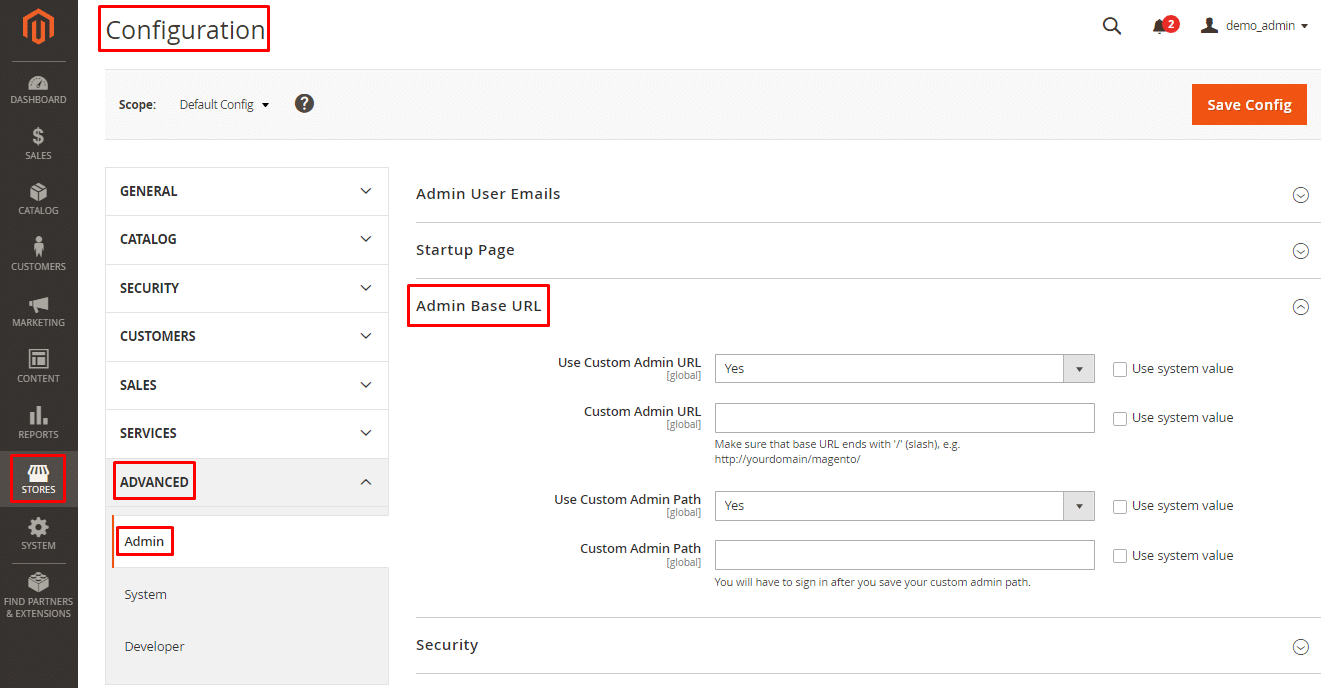Toggle Use system value for Use Custom Admin Path

[1120, 506]
